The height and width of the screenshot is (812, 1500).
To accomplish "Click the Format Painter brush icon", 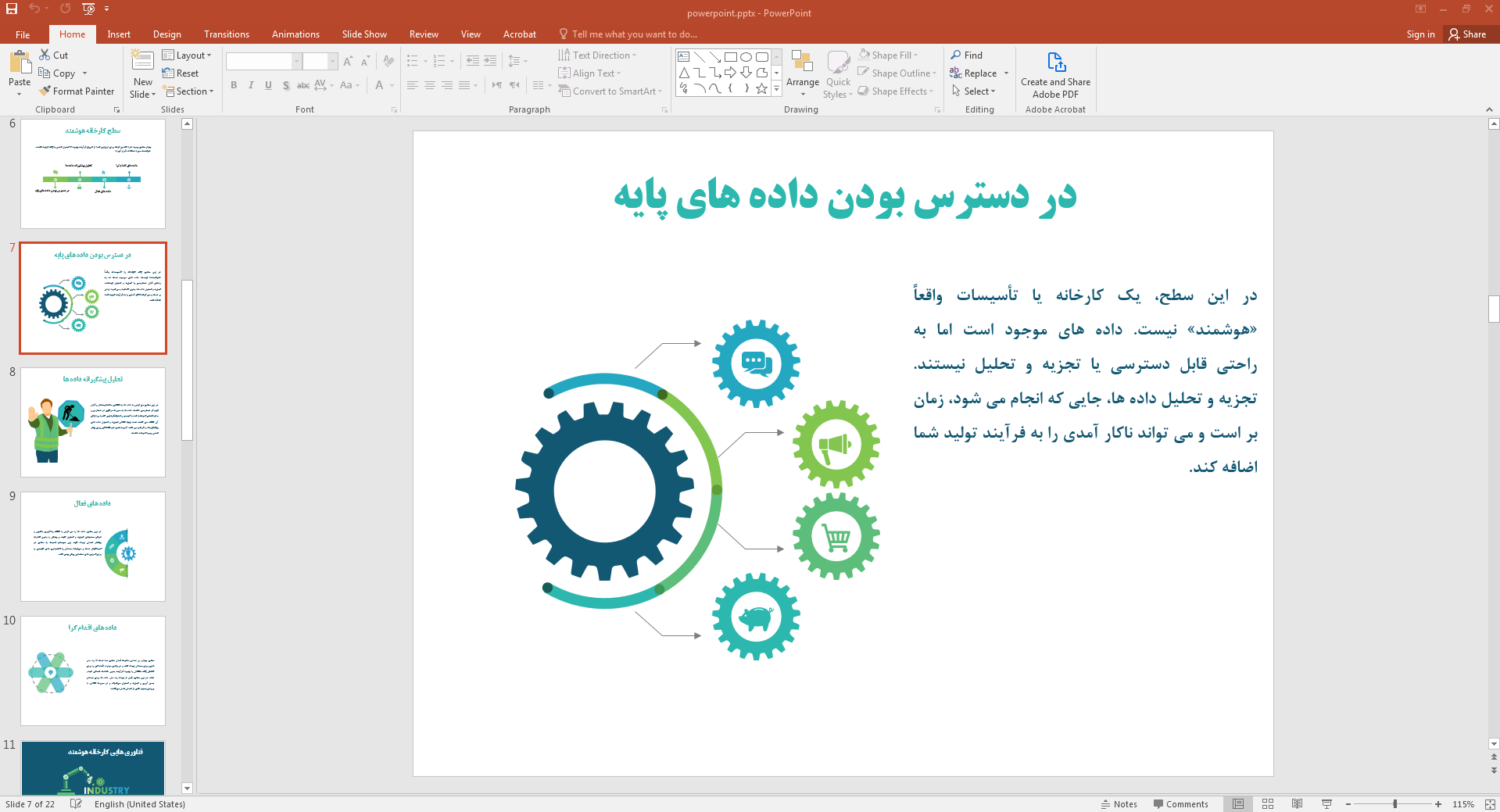I will 45,91.
